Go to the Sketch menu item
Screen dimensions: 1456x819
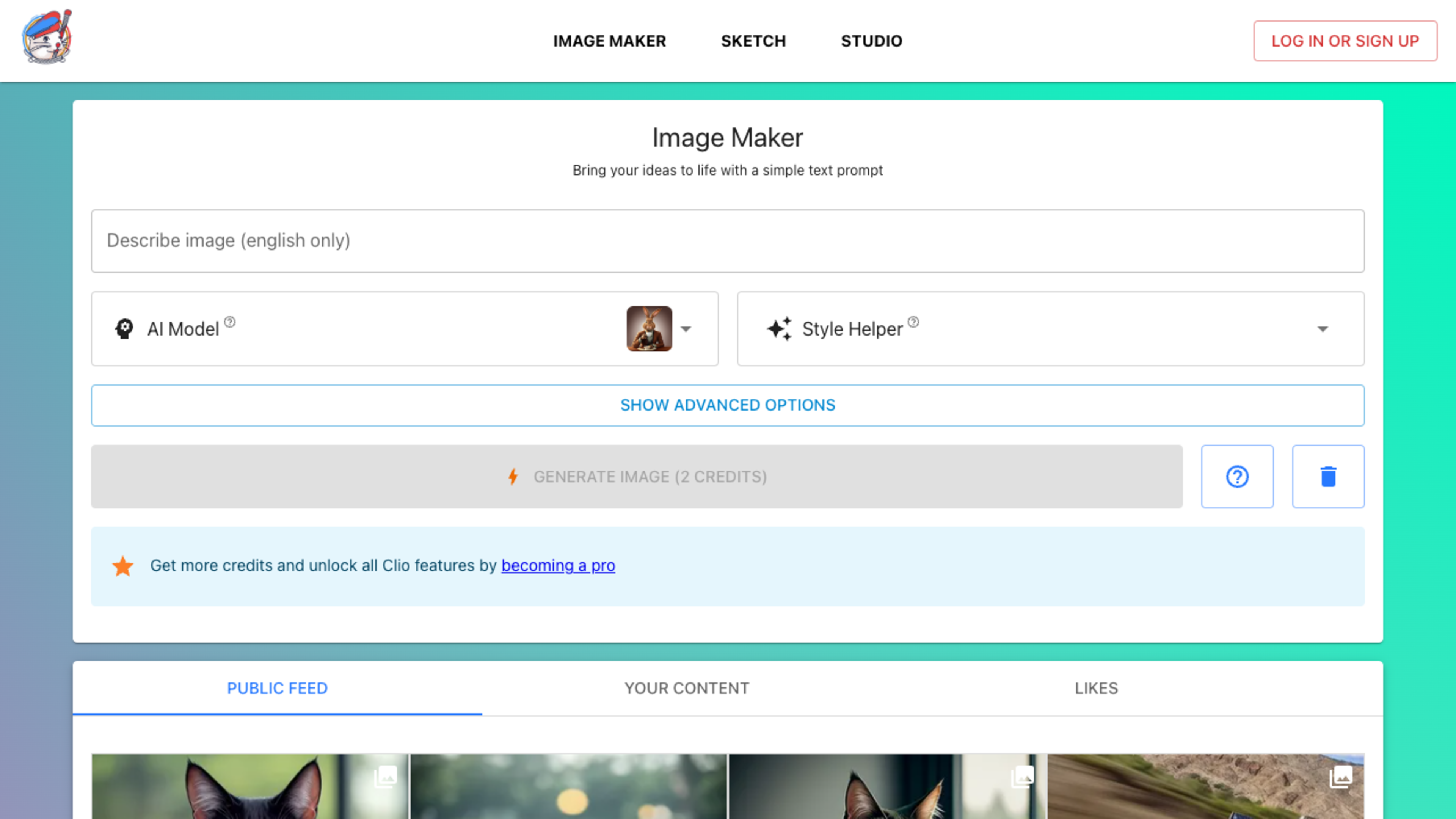point(753,41)
